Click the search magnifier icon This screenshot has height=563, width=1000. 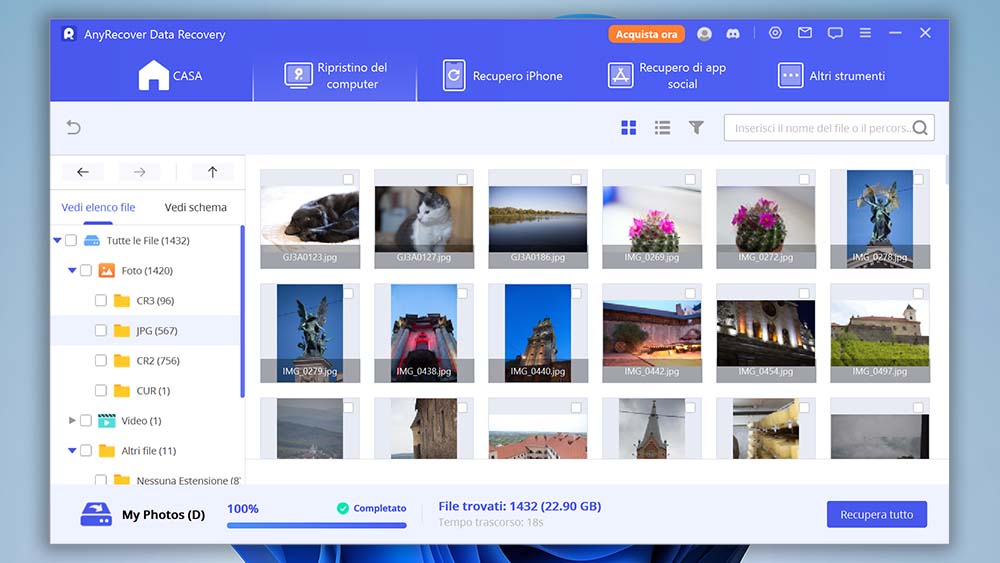click(x=920, y=128)
